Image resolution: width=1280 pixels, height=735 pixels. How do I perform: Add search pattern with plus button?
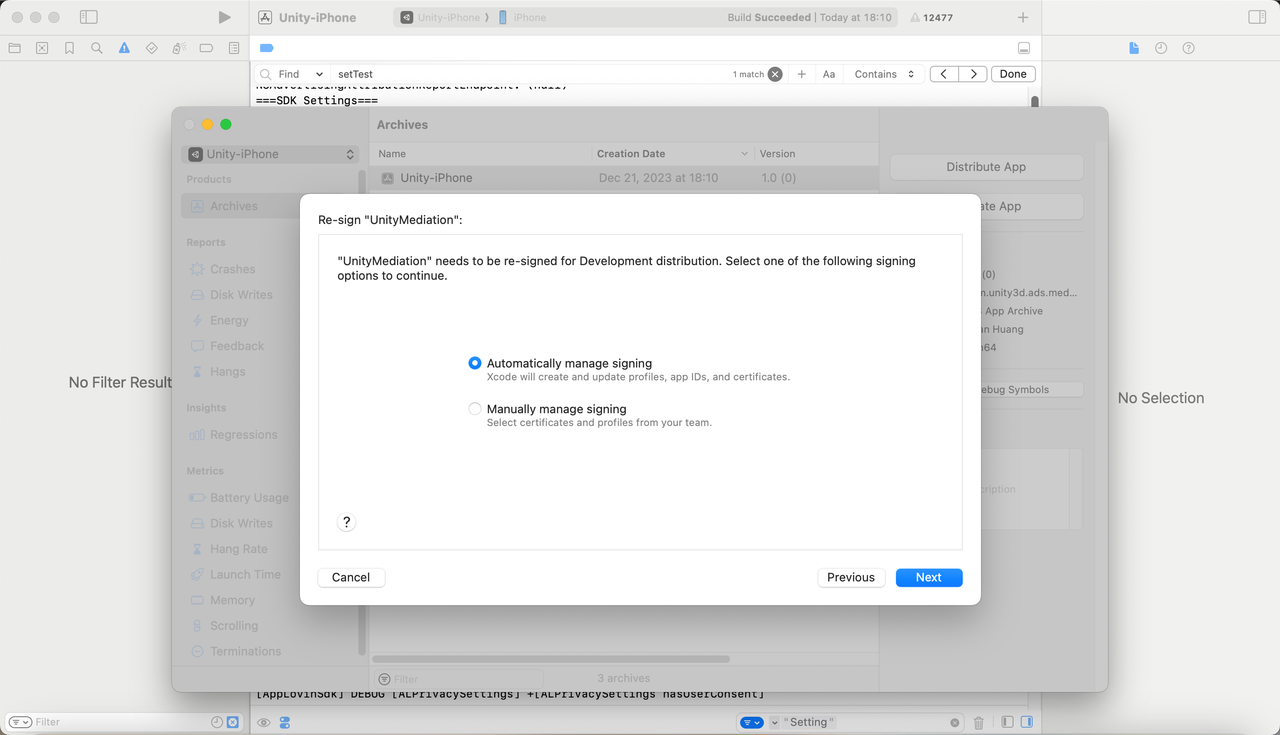tap(801, 74)
